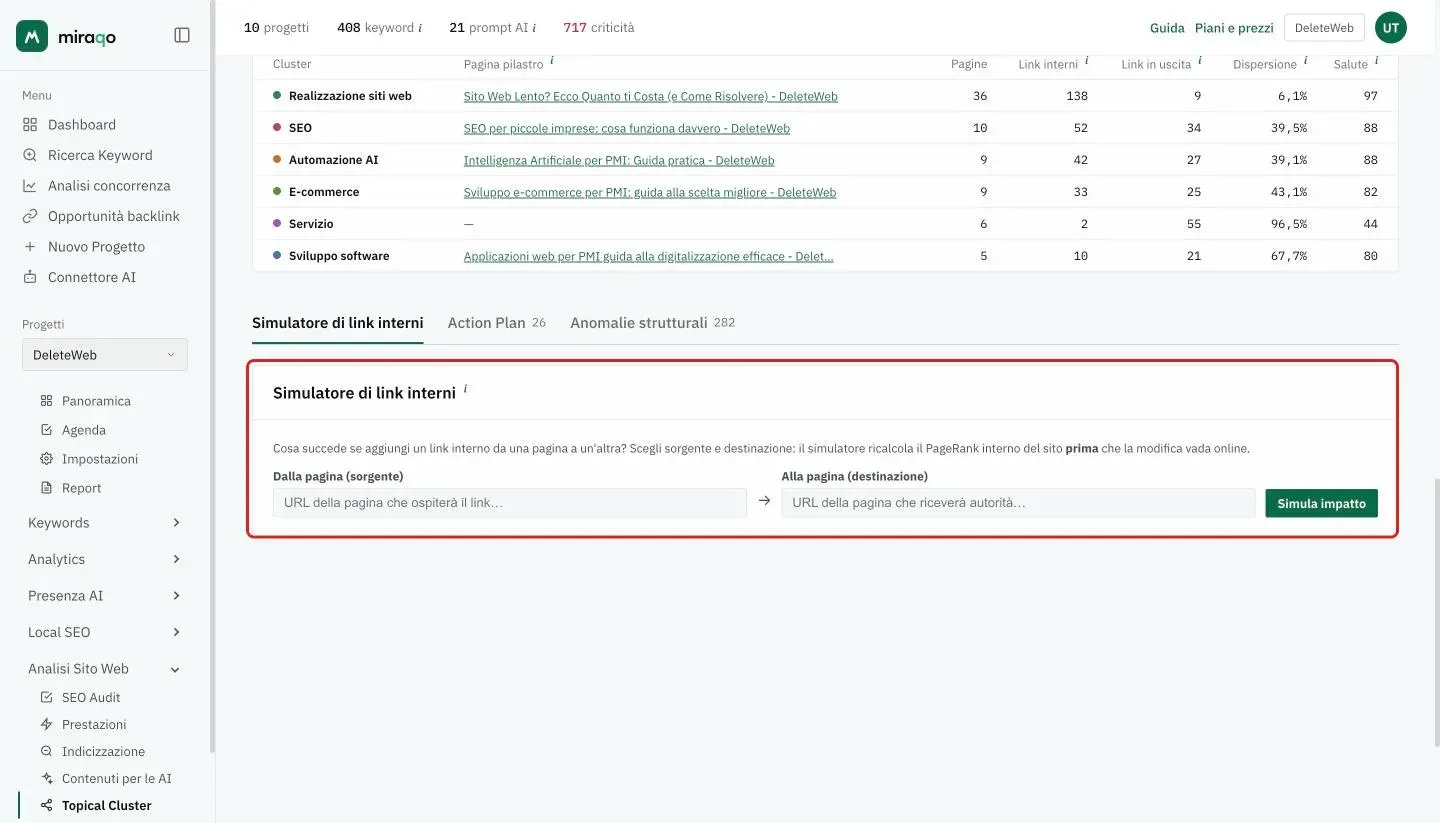The width and height of the screenshot is (1440, 823).
Task: Click the Servizio cluster name
Action: point(311,224)
